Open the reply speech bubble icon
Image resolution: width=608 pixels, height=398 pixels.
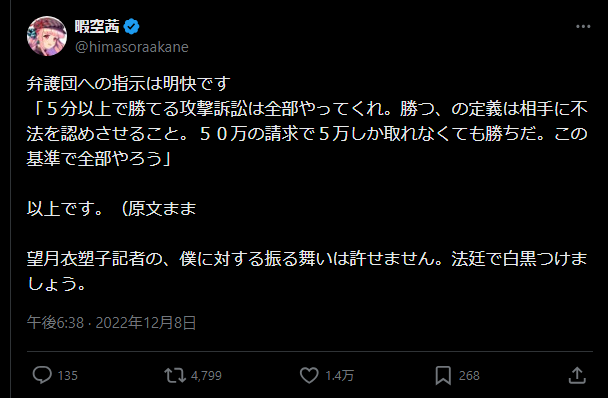tap(42, 375)
